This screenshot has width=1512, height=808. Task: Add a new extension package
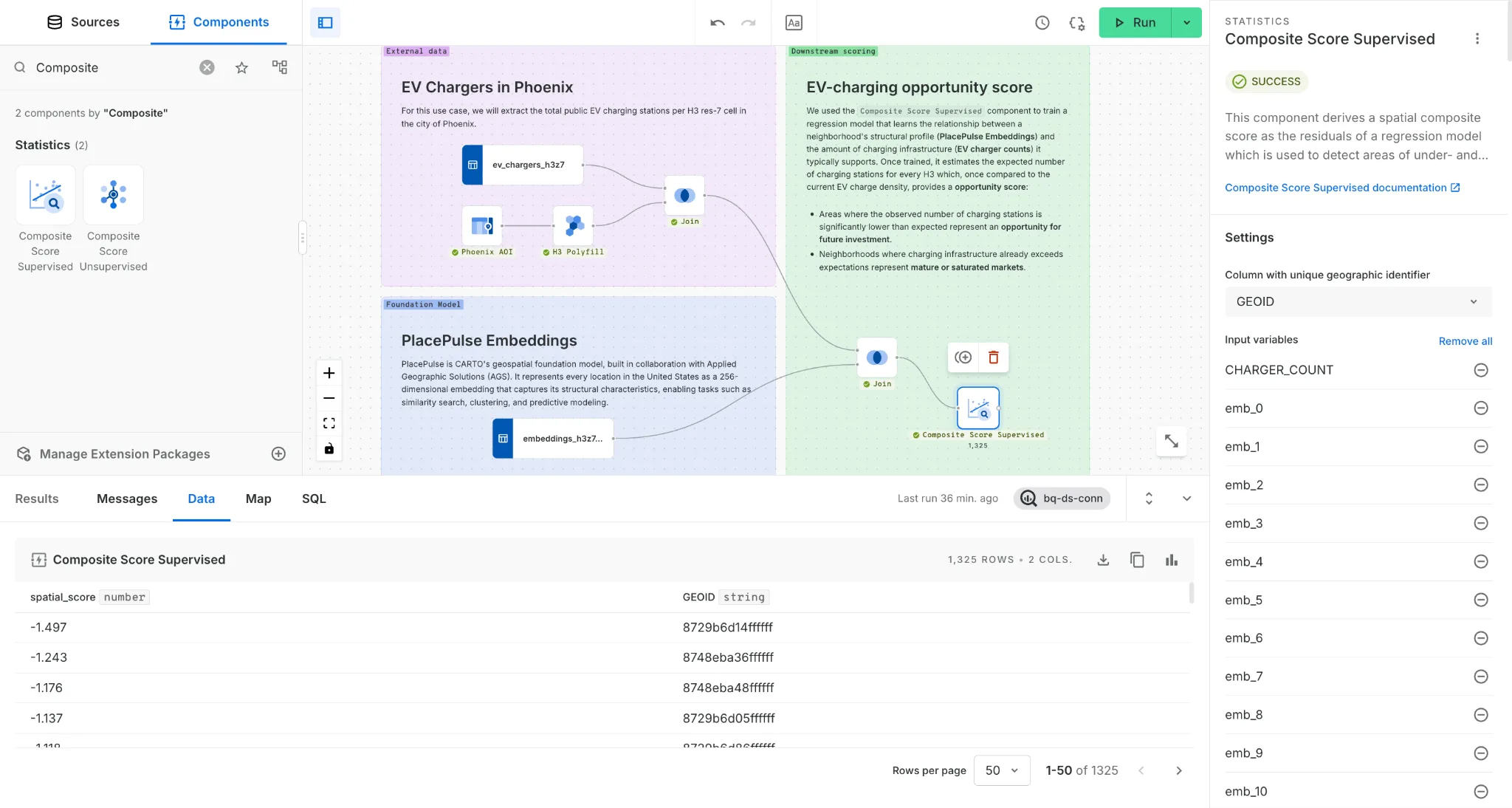[278, 453]
